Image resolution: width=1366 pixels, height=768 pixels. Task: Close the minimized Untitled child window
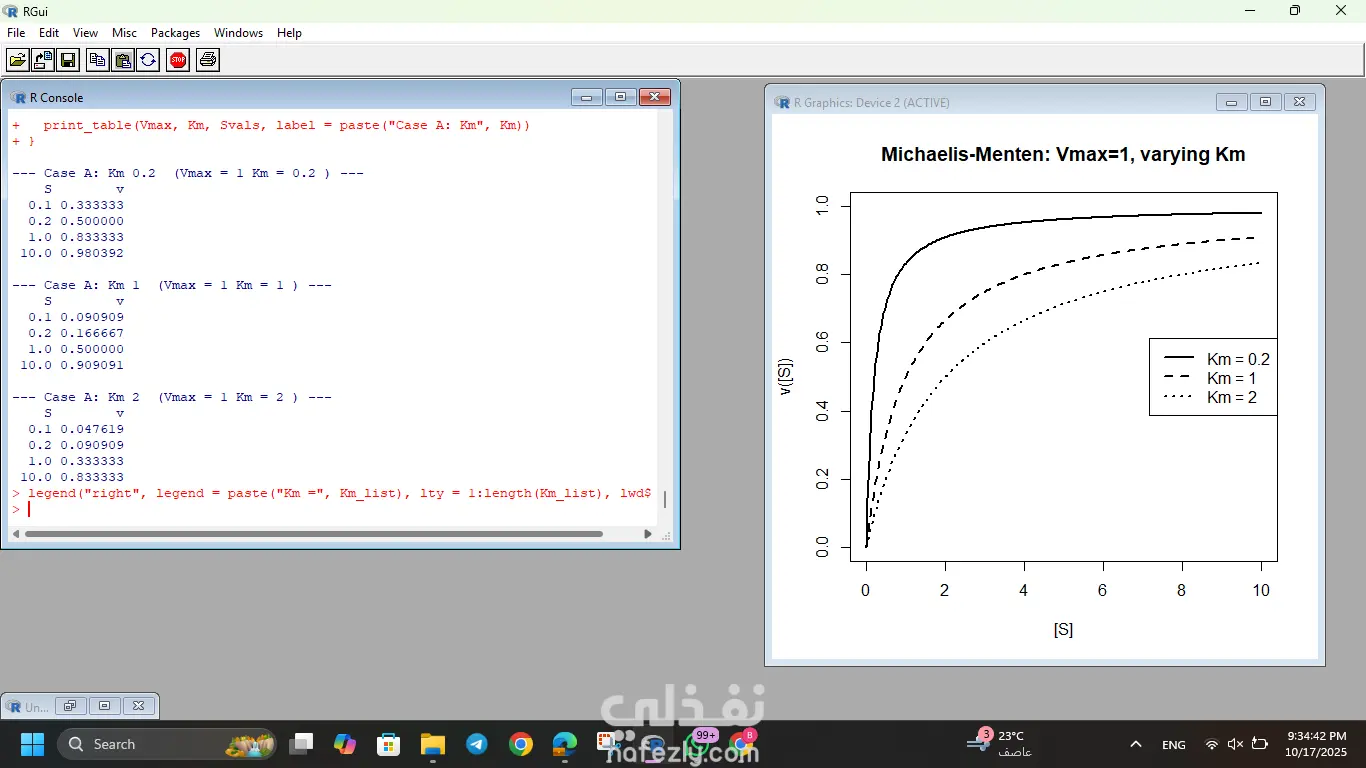(139, 706)
